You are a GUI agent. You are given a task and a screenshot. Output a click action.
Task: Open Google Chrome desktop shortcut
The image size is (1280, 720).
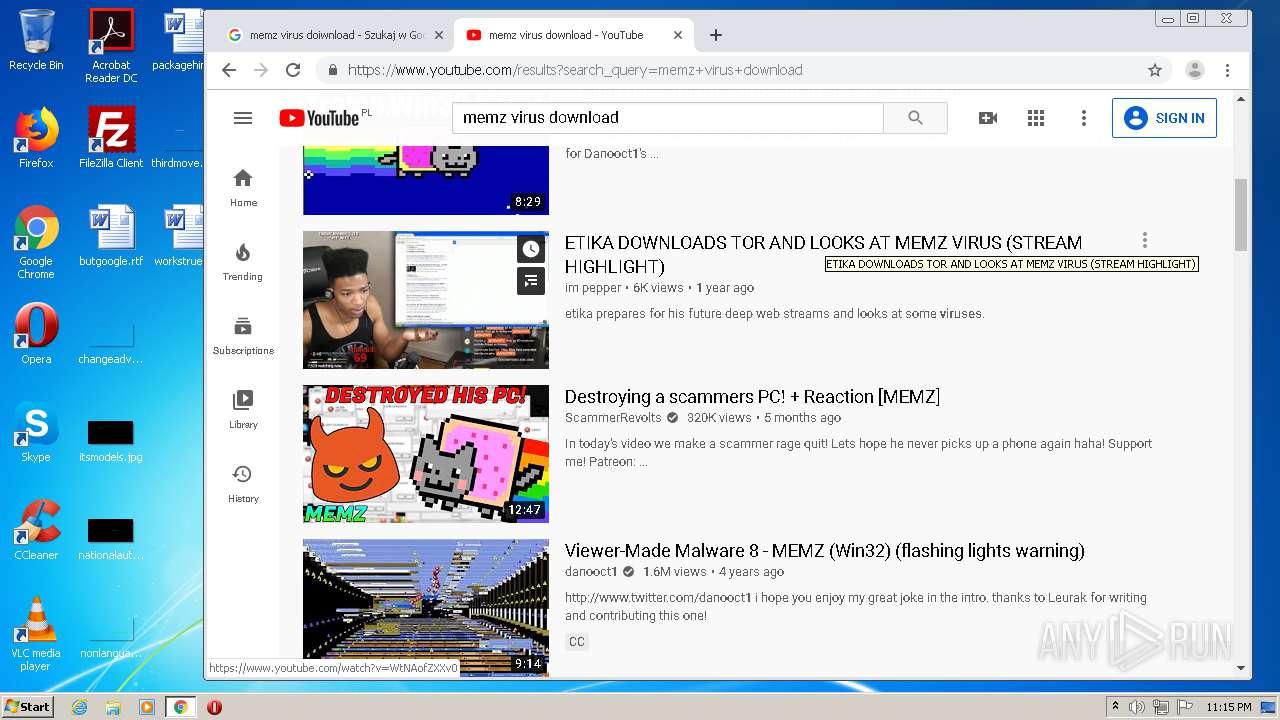pos(36,243)
